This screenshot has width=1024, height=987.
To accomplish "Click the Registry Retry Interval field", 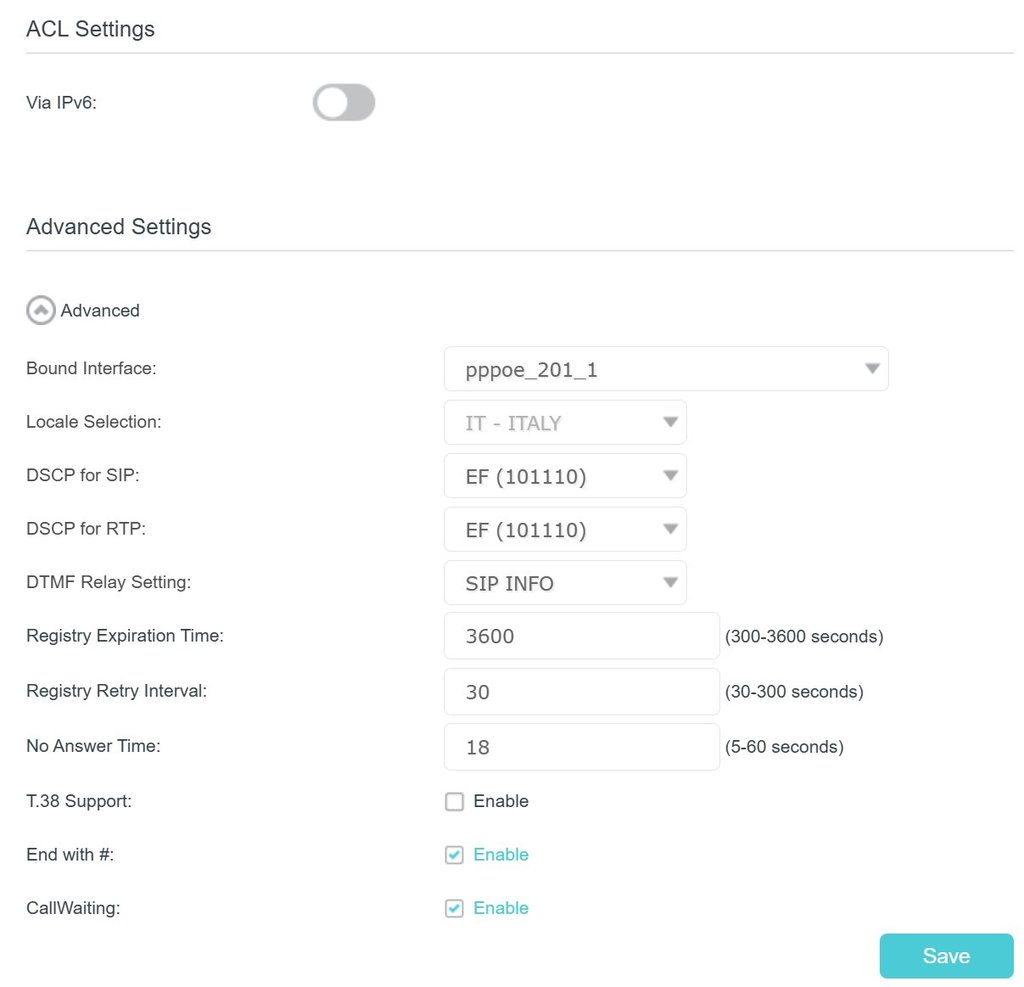I will tap(581, 692).
